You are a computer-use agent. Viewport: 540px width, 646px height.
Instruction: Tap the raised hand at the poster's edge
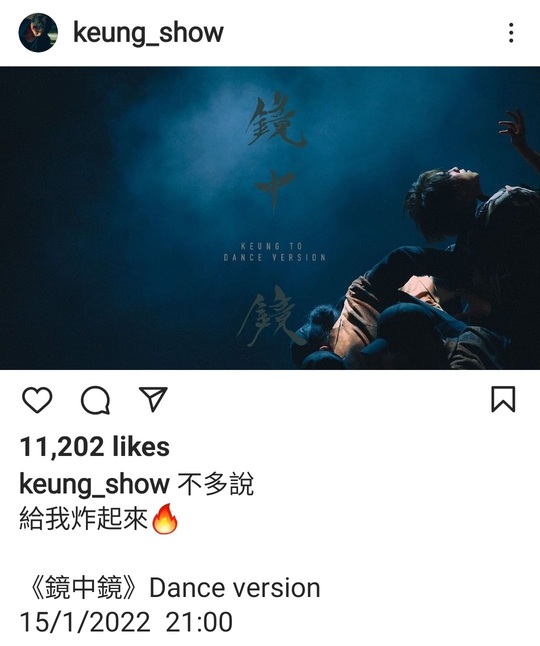pos(513,127)
